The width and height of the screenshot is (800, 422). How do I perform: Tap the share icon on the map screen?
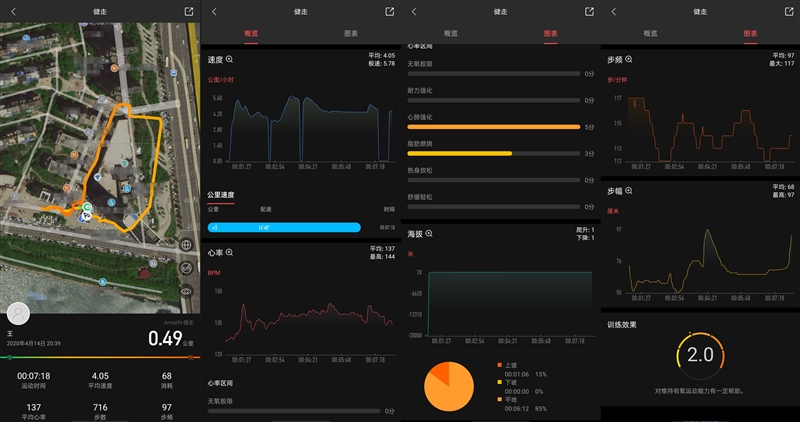point(189,11)
